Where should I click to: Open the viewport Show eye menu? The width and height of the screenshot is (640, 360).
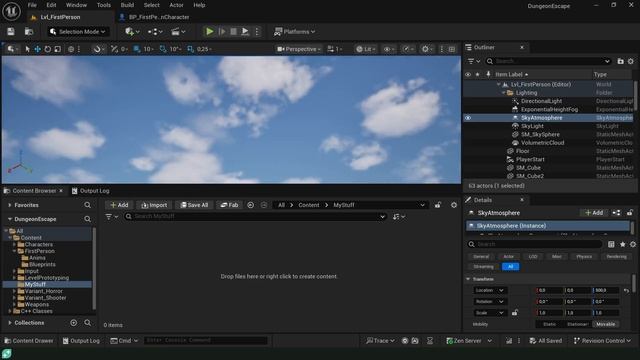(x=388, y=49)
